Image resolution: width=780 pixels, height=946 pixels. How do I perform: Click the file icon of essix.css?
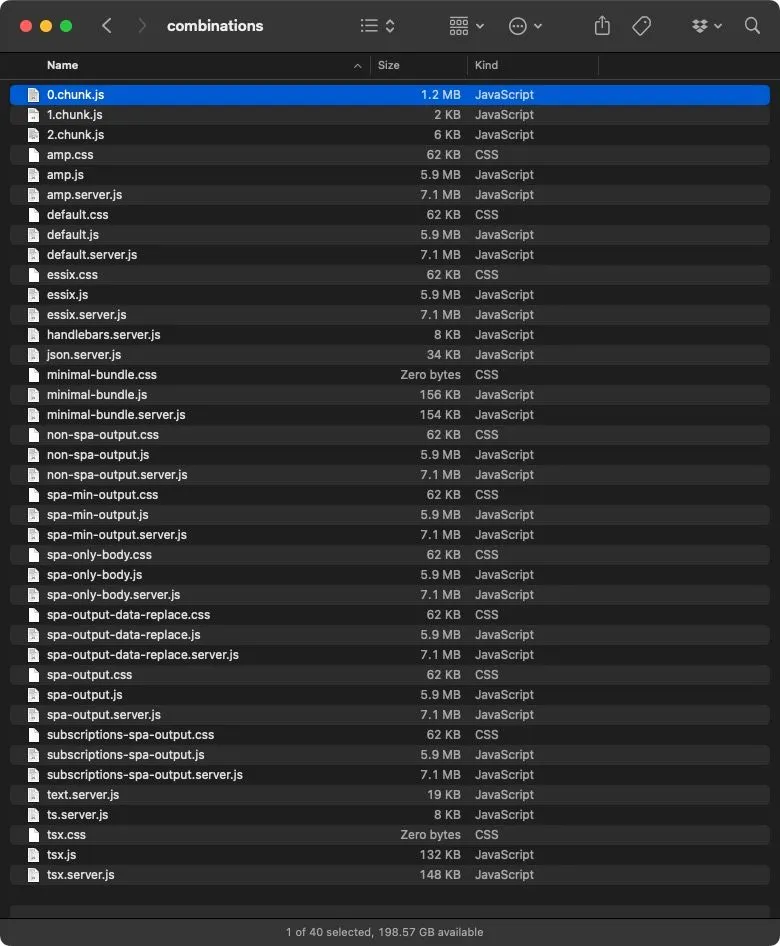tap(34, 275)
